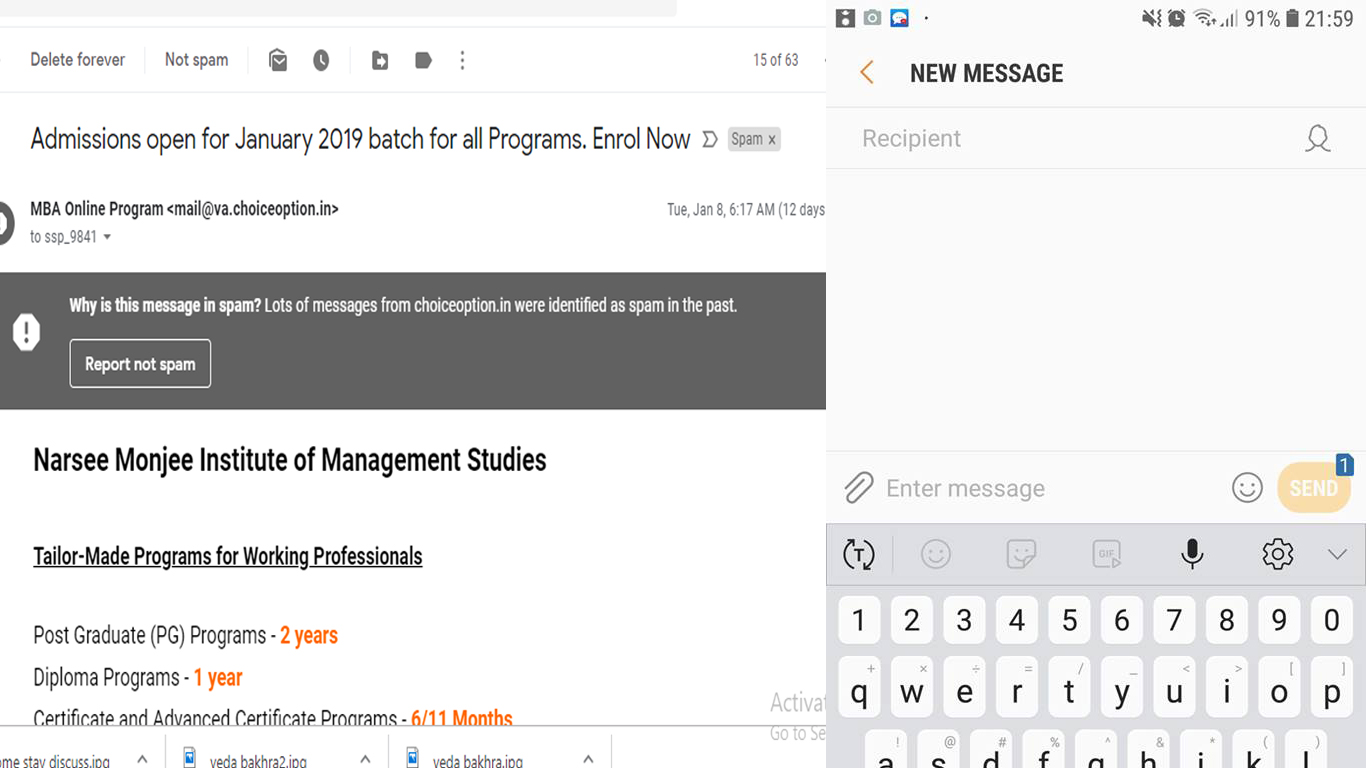The height and width of the screenshot is (768, 1366).
Task: Click the Not spam button
Action: (196, 60)
